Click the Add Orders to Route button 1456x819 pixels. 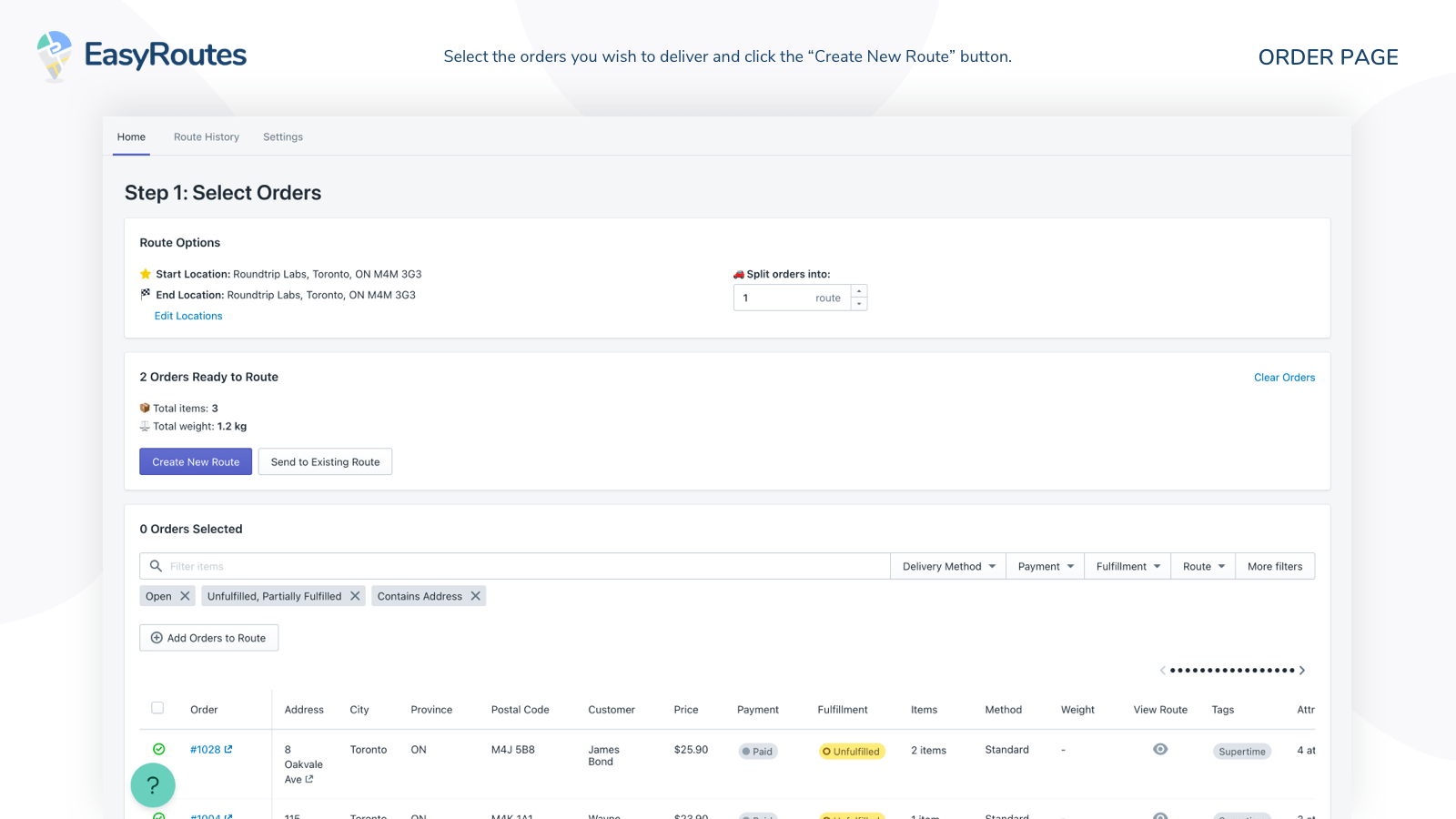click(209, 638)
